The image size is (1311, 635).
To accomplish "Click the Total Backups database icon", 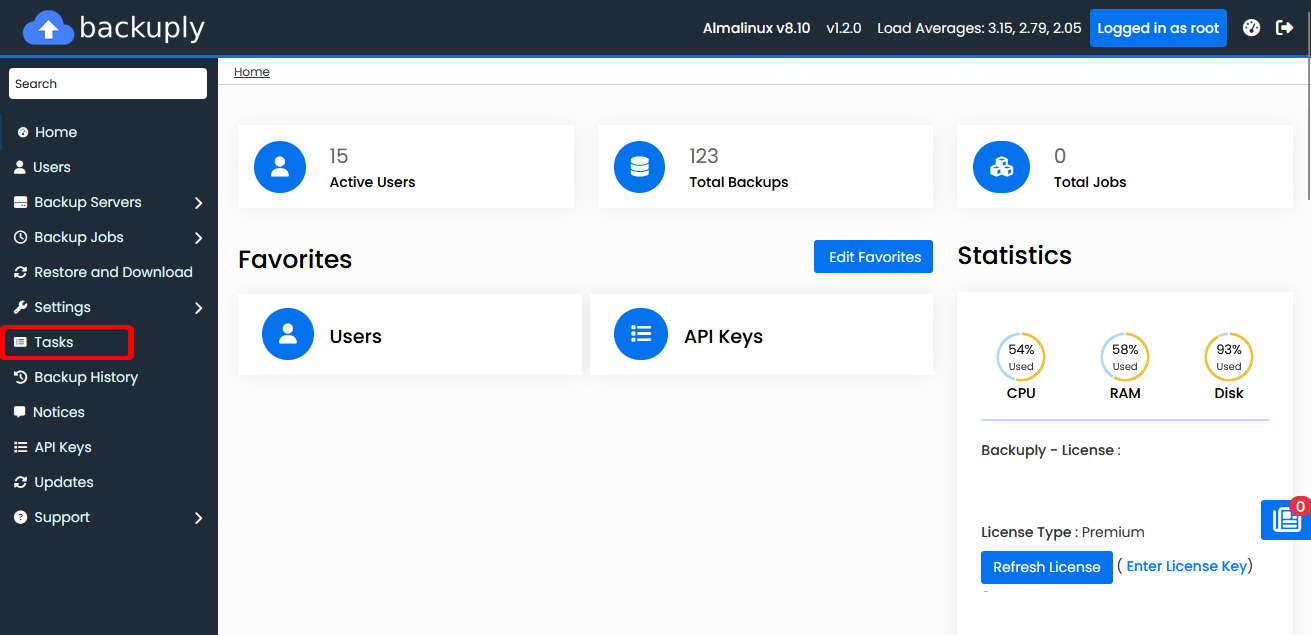I will (x=640, y=167).
